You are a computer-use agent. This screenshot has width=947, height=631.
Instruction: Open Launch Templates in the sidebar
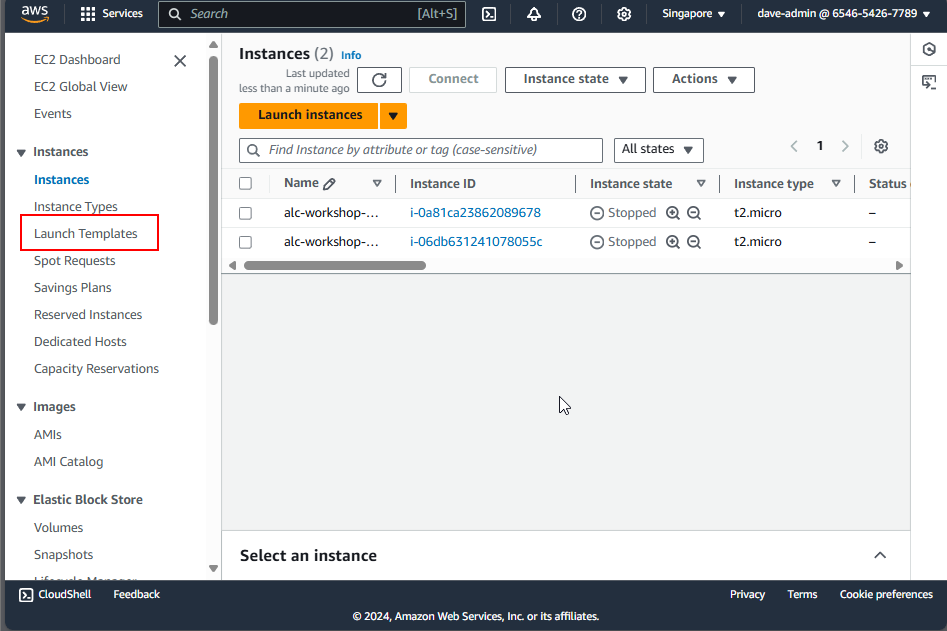[x=86, y=234]
